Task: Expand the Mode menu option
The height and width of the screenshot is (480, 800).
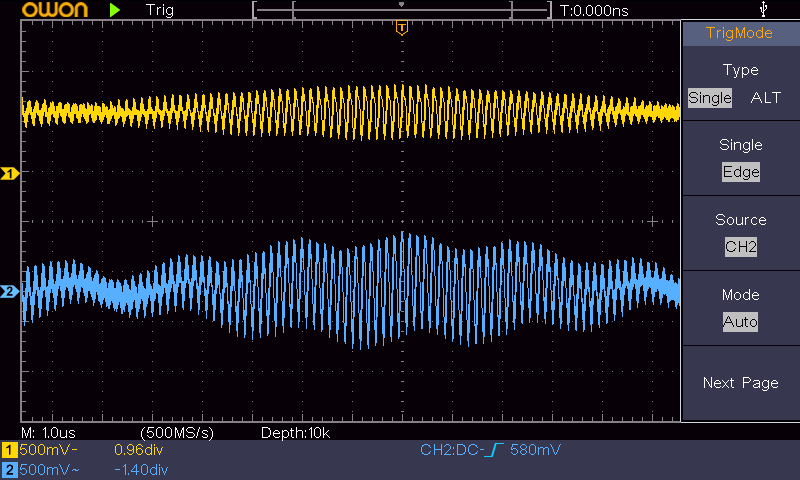Action: [x=740, y=295]
